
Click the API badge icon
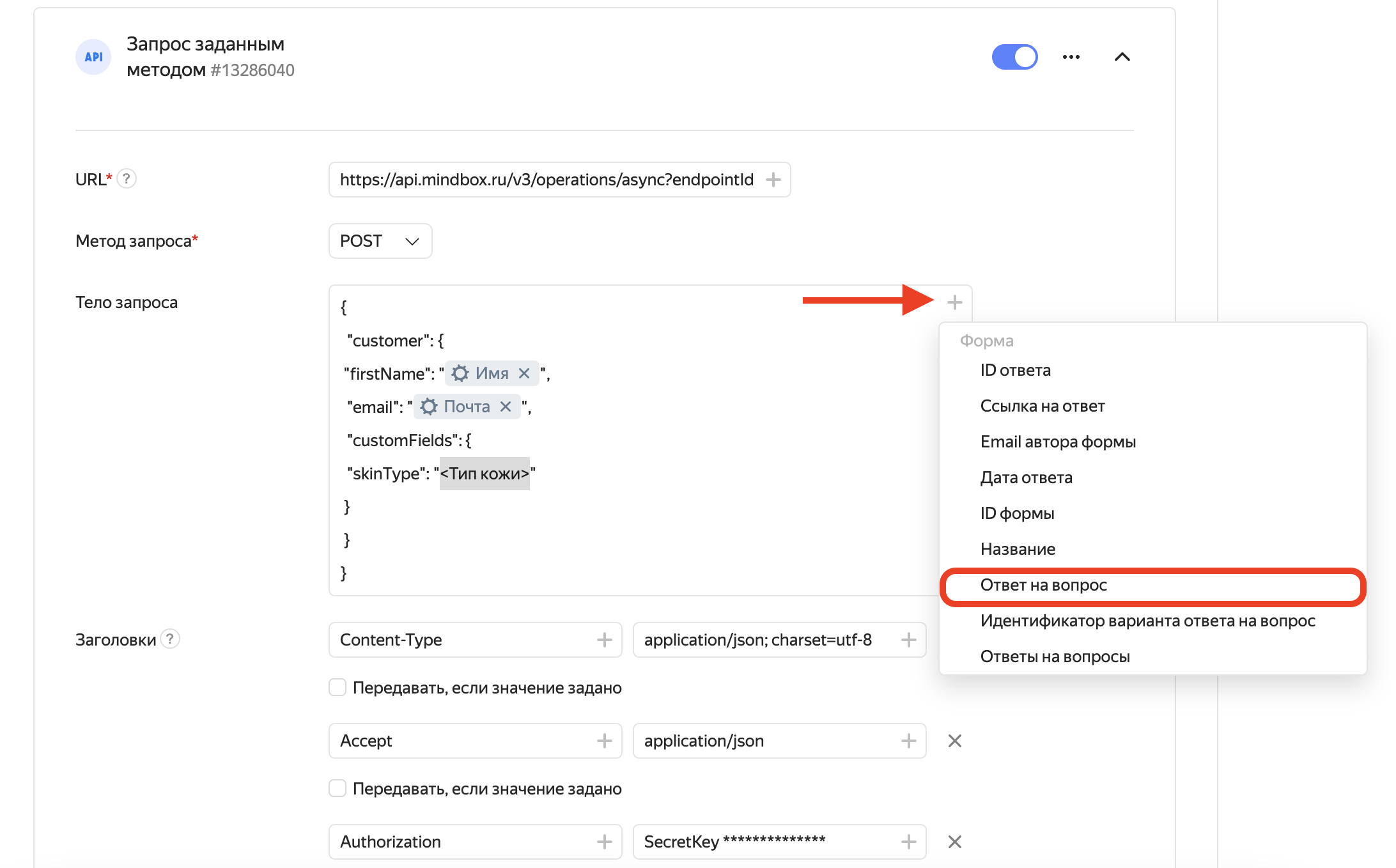tap(93, 57)
